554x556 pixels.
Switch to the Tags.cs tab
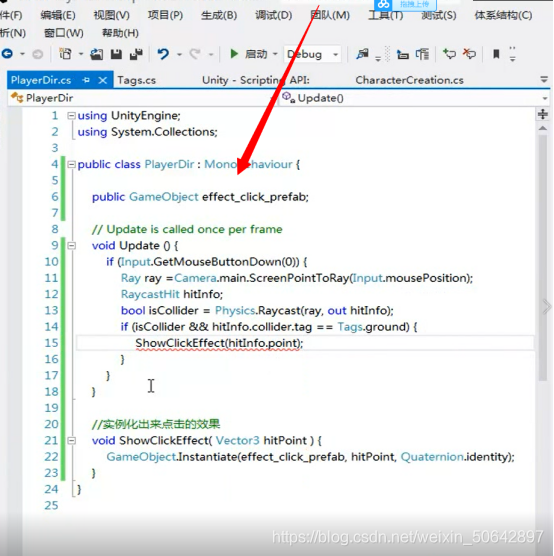tap(137, 80)
